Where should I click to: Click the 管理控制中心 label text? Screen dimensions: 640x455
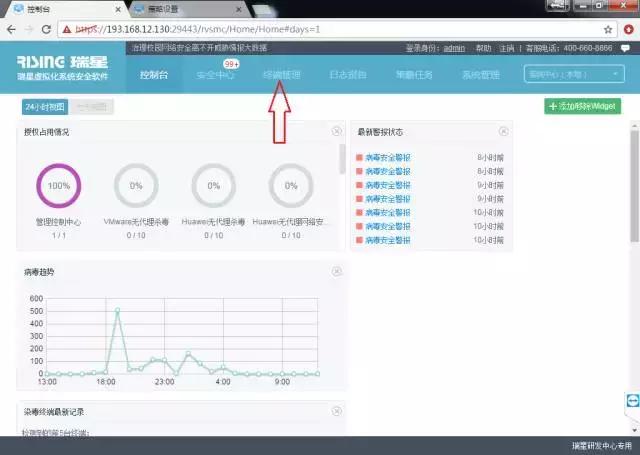(x=58, y=222)
